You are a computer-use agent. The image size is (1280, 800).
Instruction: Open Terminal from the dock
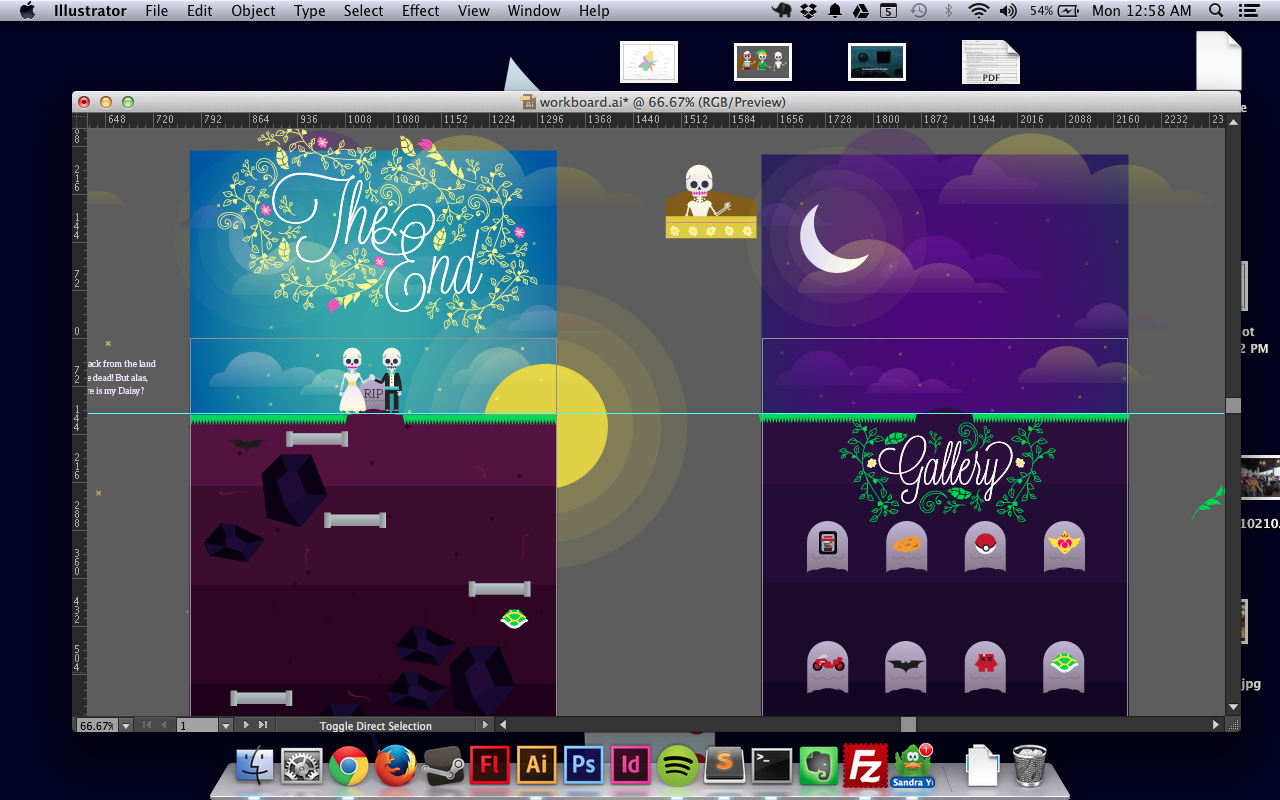(x=772, y=766)
